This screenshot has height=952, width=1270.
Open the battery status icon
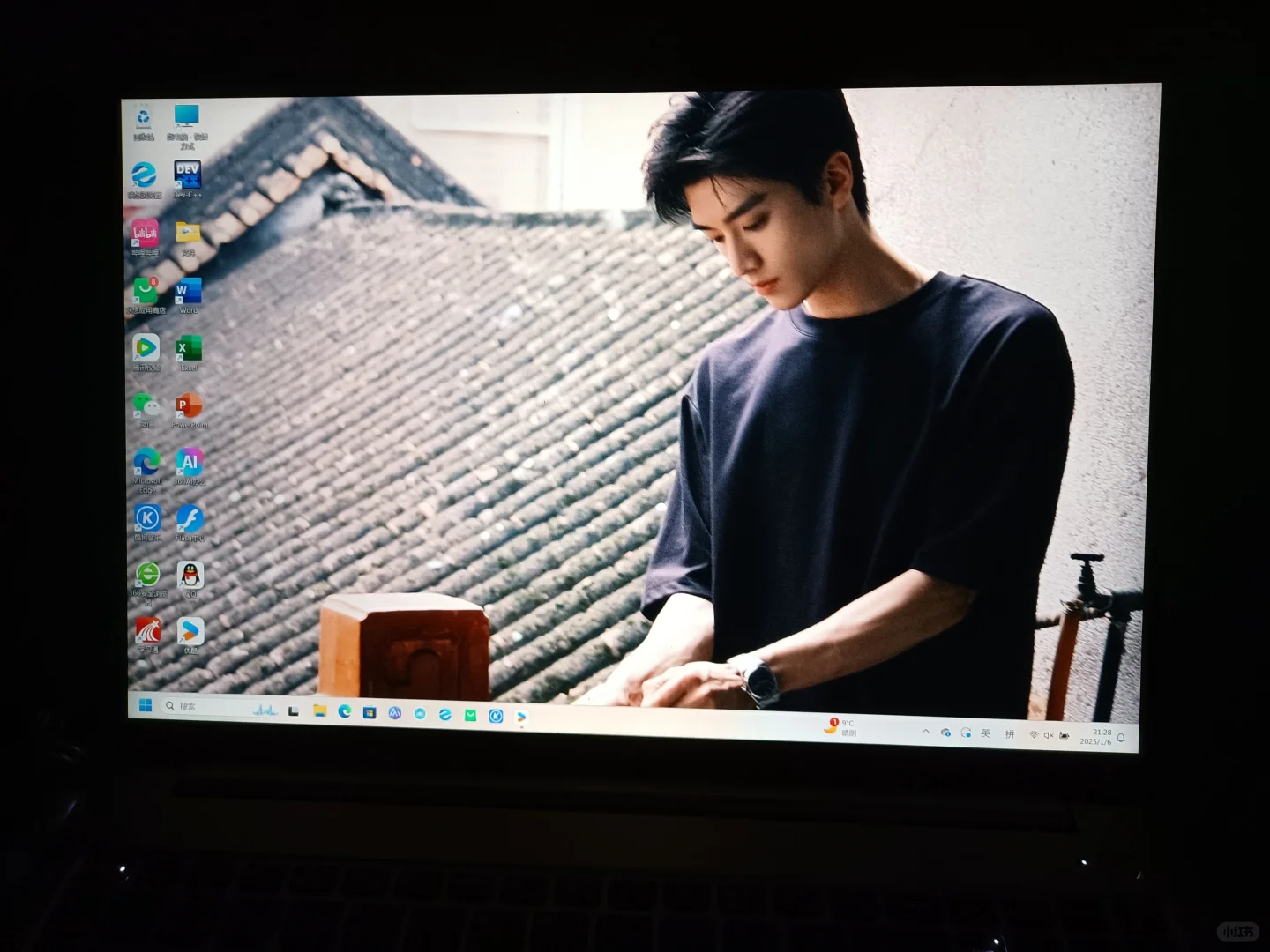coord(1065,736)
